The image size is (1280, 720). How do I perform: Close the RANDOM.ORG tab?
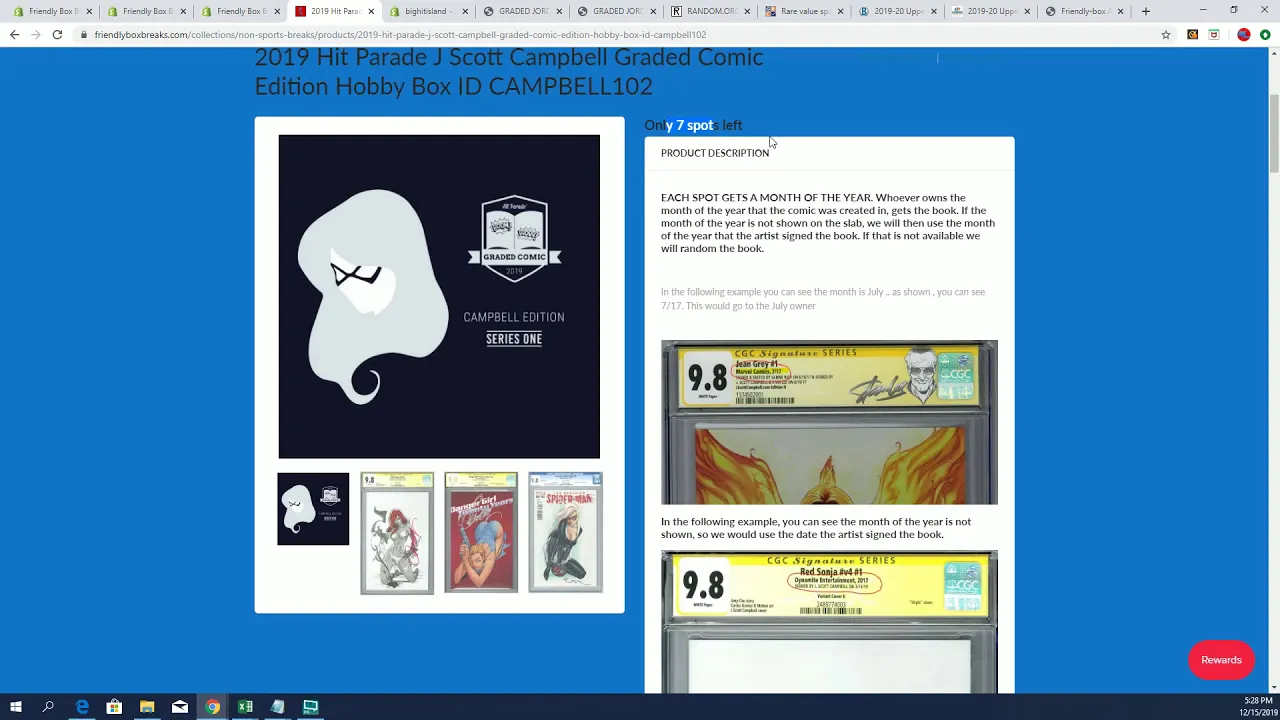coord(746,11)
